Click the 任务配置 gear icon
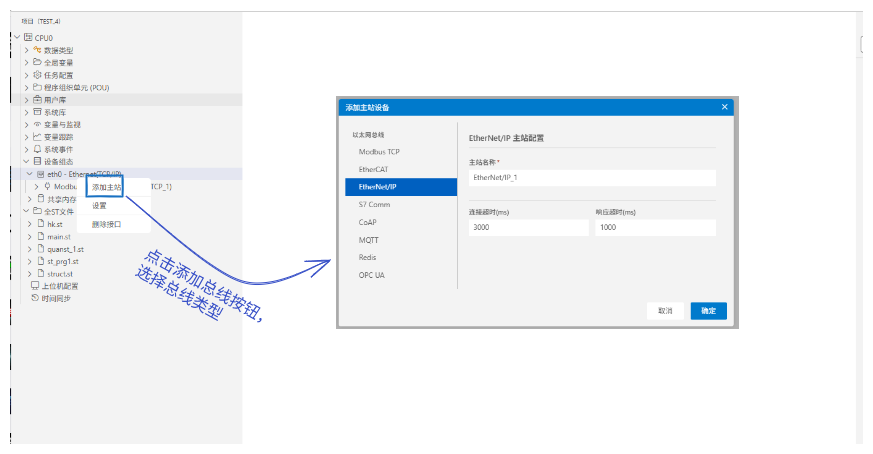 37,75
